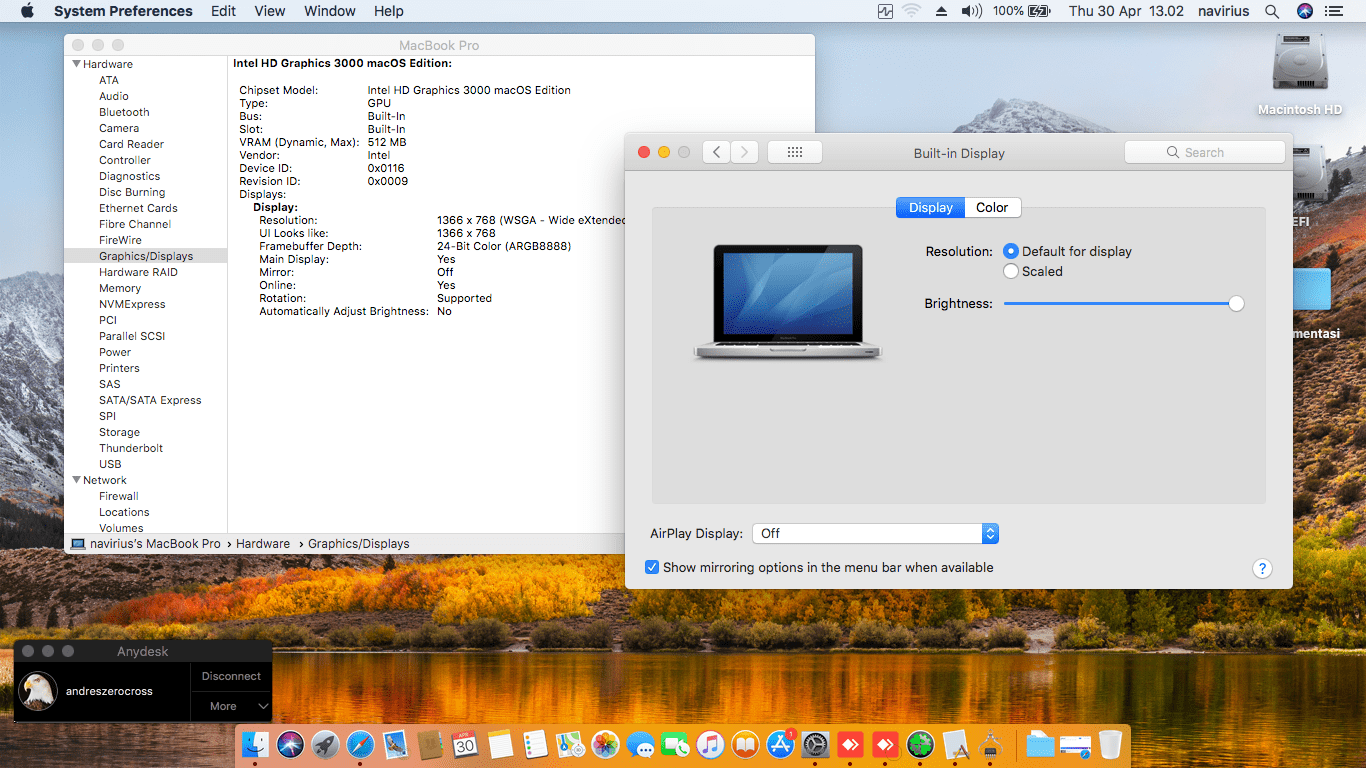The width and height of the screenshot is (1366, 768).
Task: Activate Launchpad from the Dock
Action: (x=325, y=744)
